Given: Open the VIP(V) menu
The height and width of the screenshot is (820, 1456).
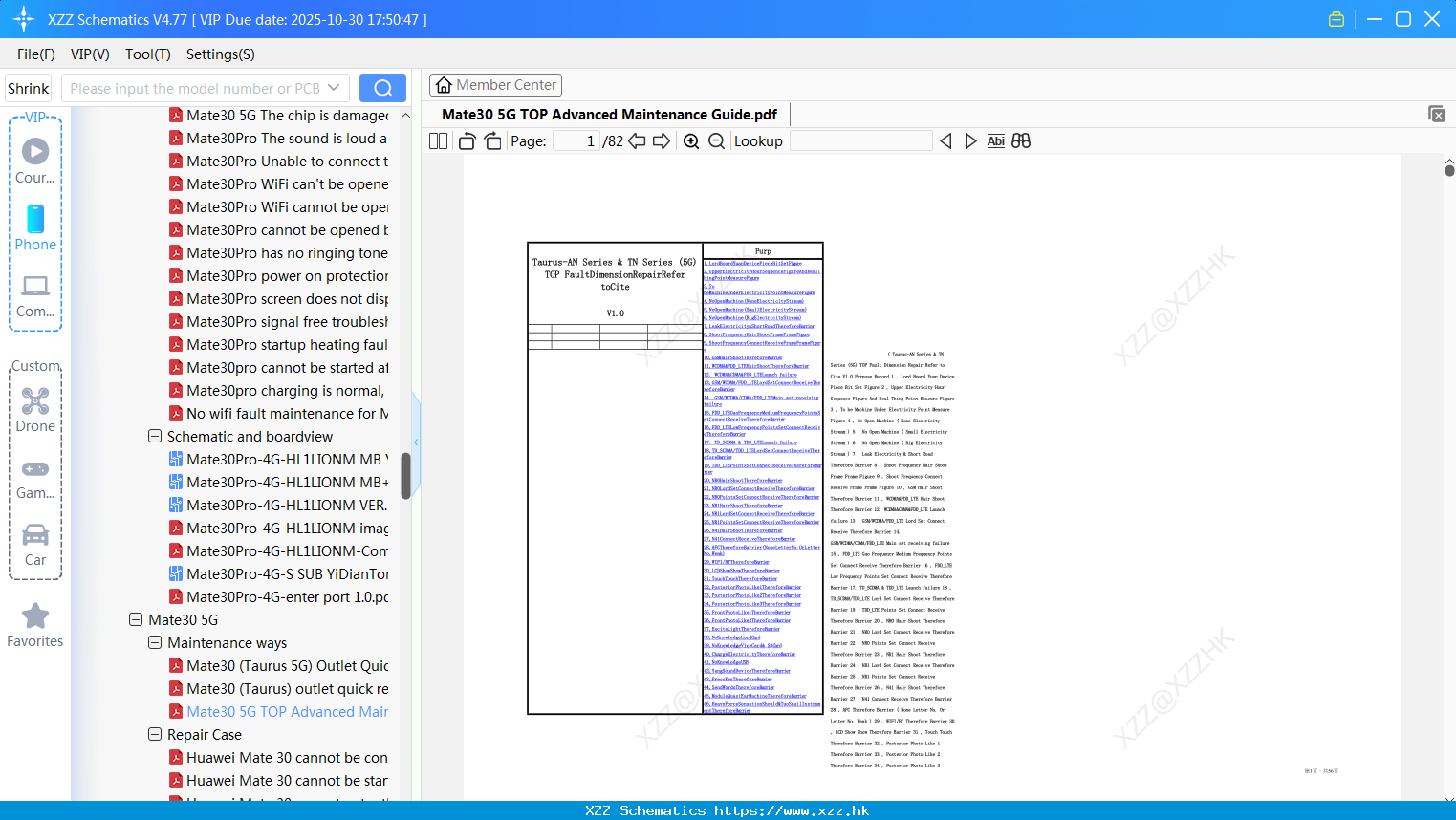Looking at the screenshot, I should pyautogui.click(x=90, y=54).
